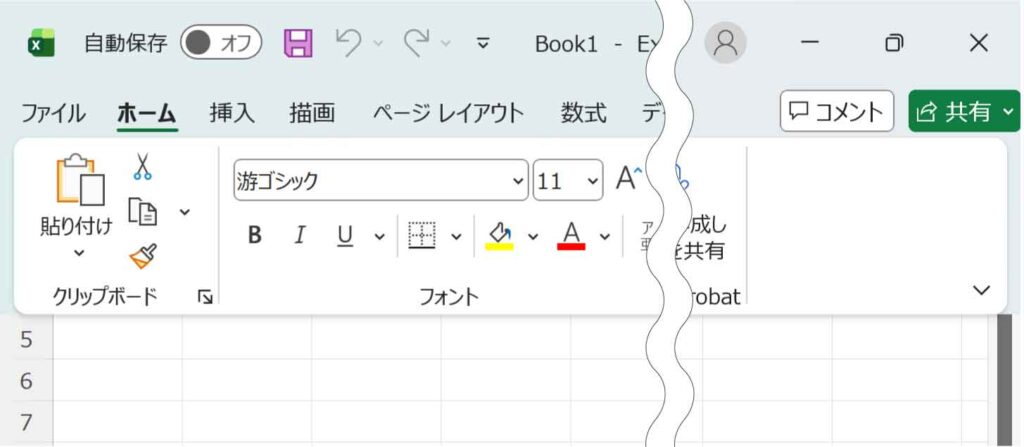This screenshot has width=1024, height=447.
Task: Click the green 共有 (Share) button
Action: tap(965, 111)
